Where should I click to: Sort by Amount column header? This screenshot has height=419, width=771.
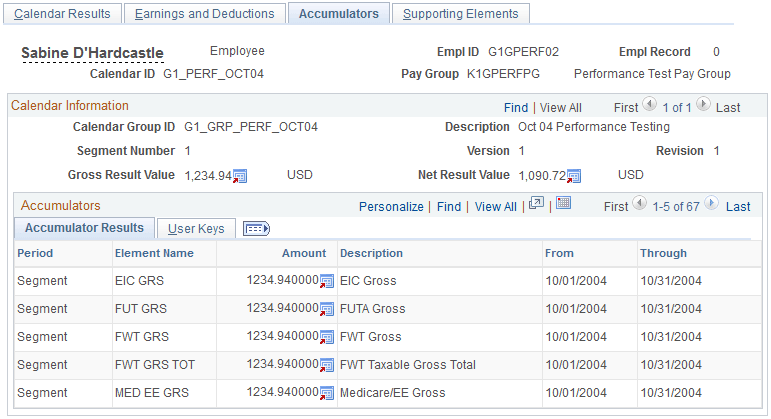[304, 253]
